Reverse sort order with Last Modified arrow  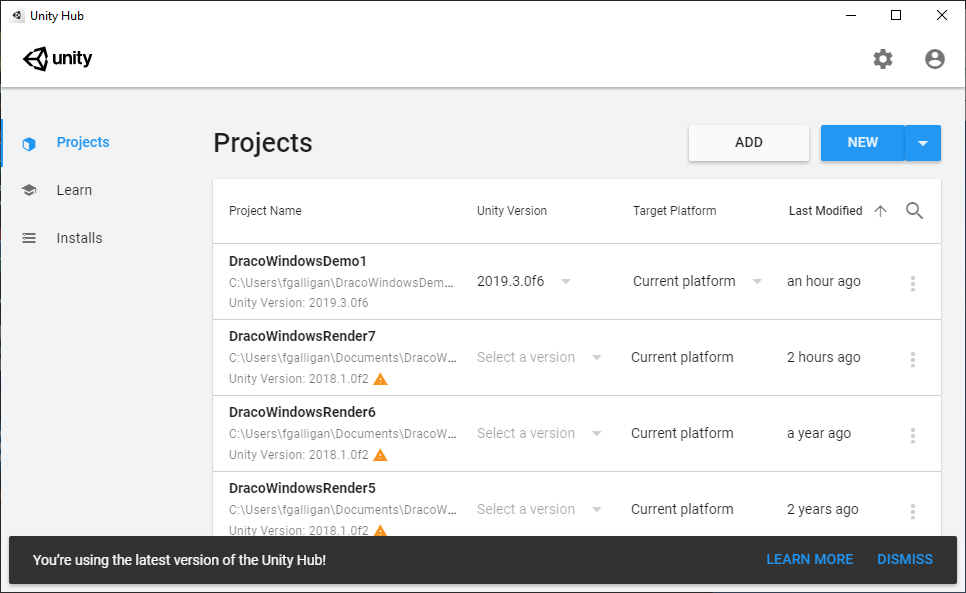880,211
